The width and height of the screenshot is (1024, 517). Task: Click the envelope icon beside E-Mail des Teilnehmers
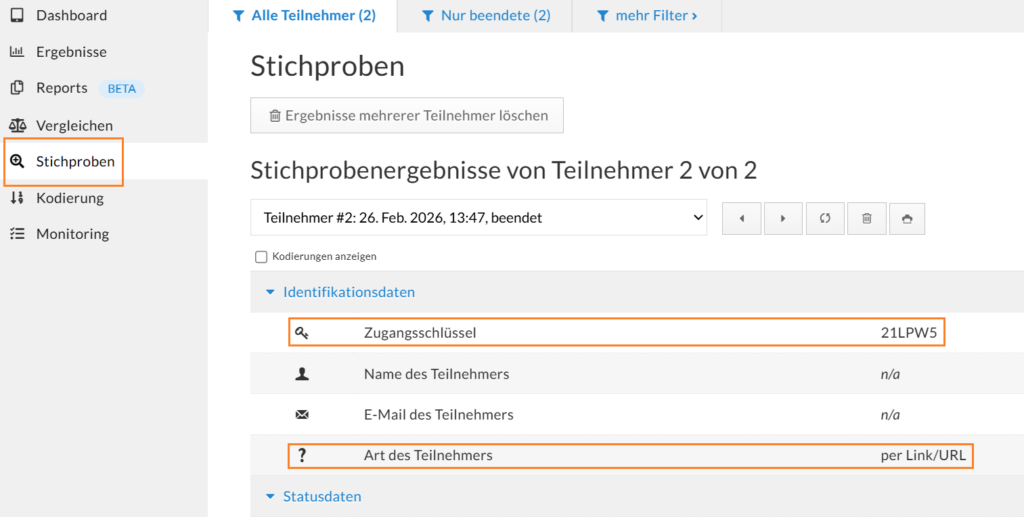click(302, 414)
